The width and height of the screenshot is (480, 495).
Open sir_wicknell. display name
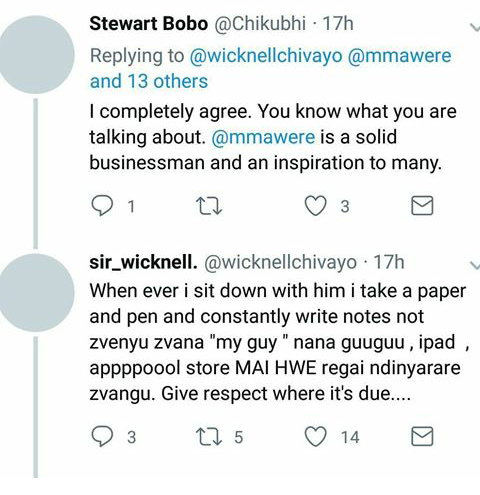[143, 262]
